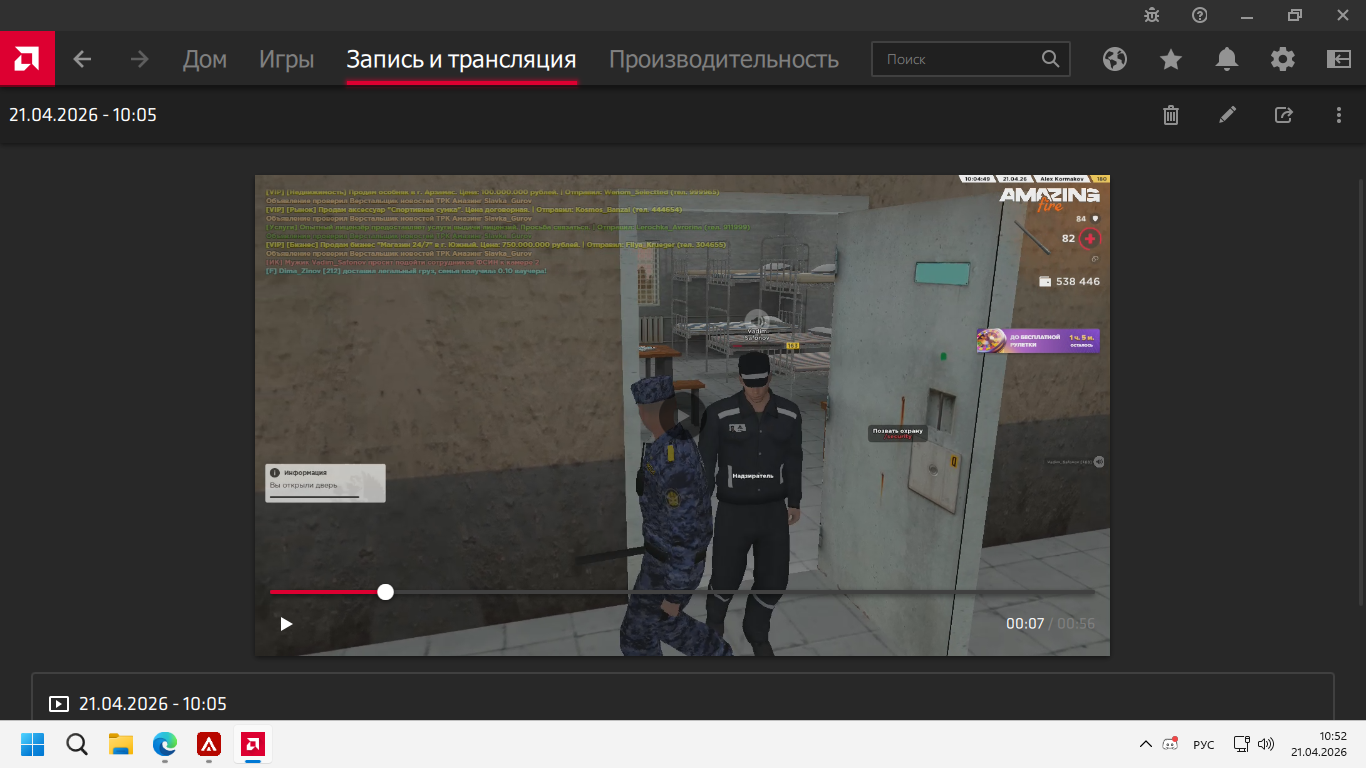Open the three-dot more options menu

[1339, 115]
